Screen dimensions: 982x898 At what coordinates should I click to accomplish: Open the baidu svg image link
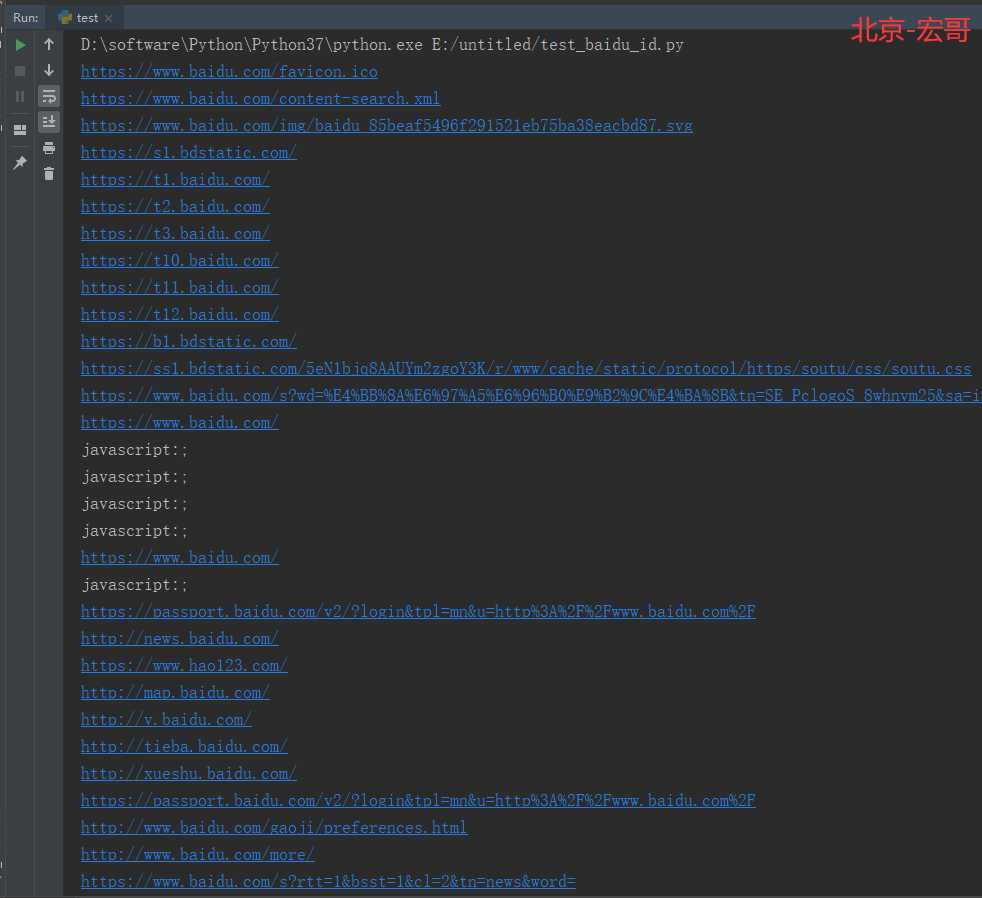pyautogui.click(x=386, y=126)
